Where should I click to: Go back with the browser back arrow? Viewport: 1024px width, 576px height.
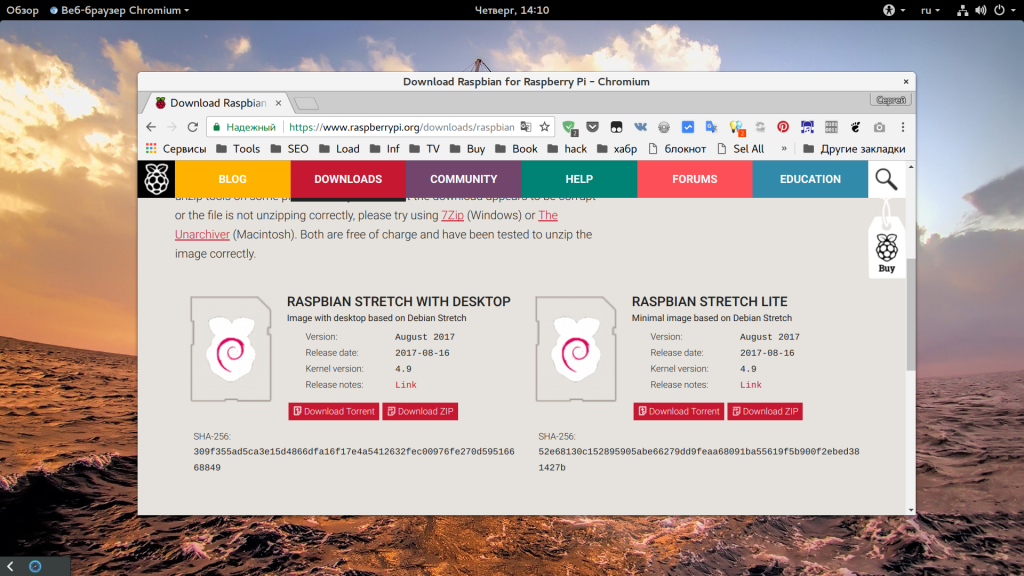click(152, 127)
